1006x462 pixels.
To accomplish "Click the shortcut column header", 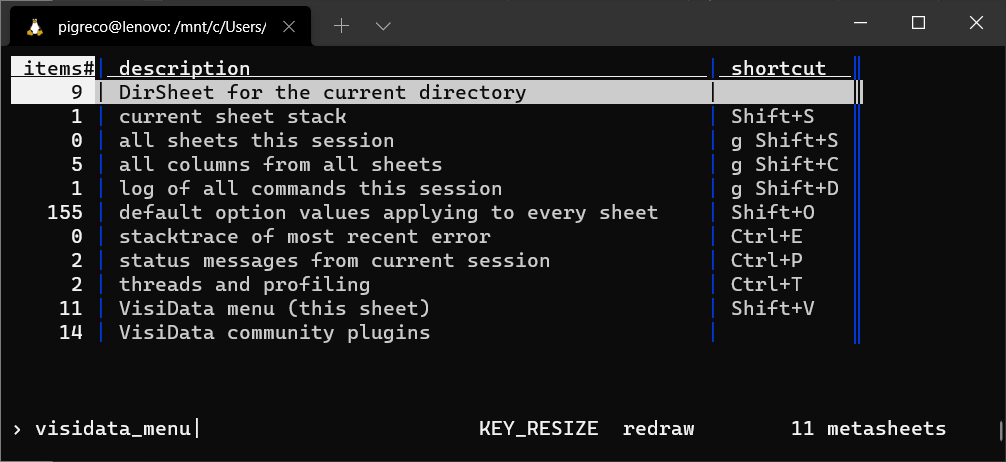I will [779, 69].
